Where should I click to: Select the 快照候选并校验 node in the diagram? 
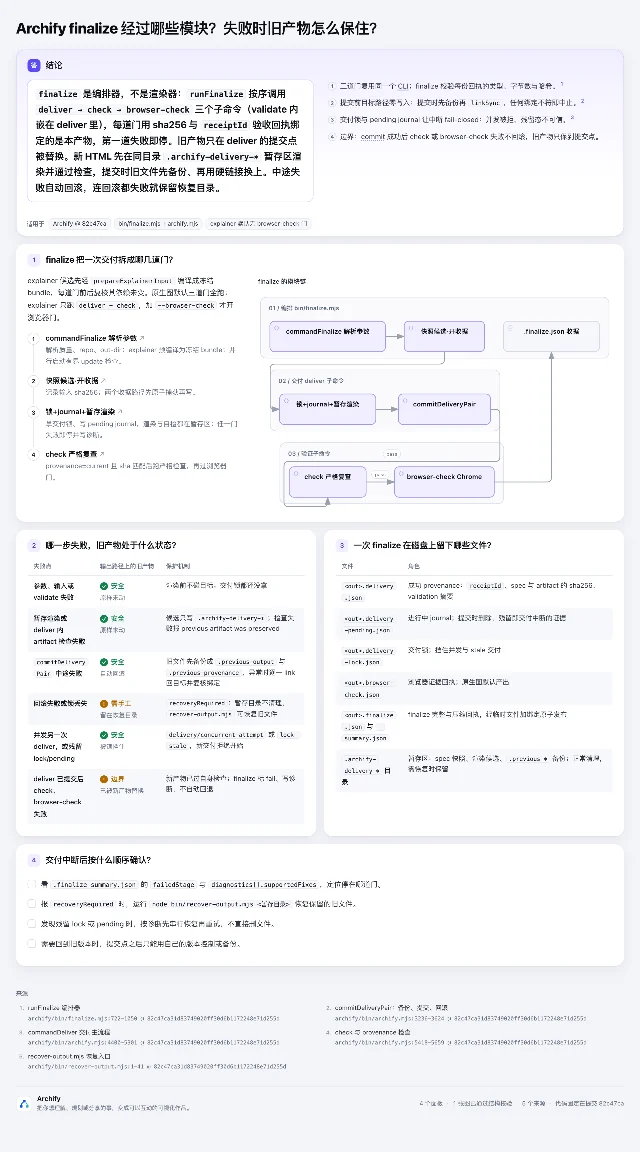[445, 336]
